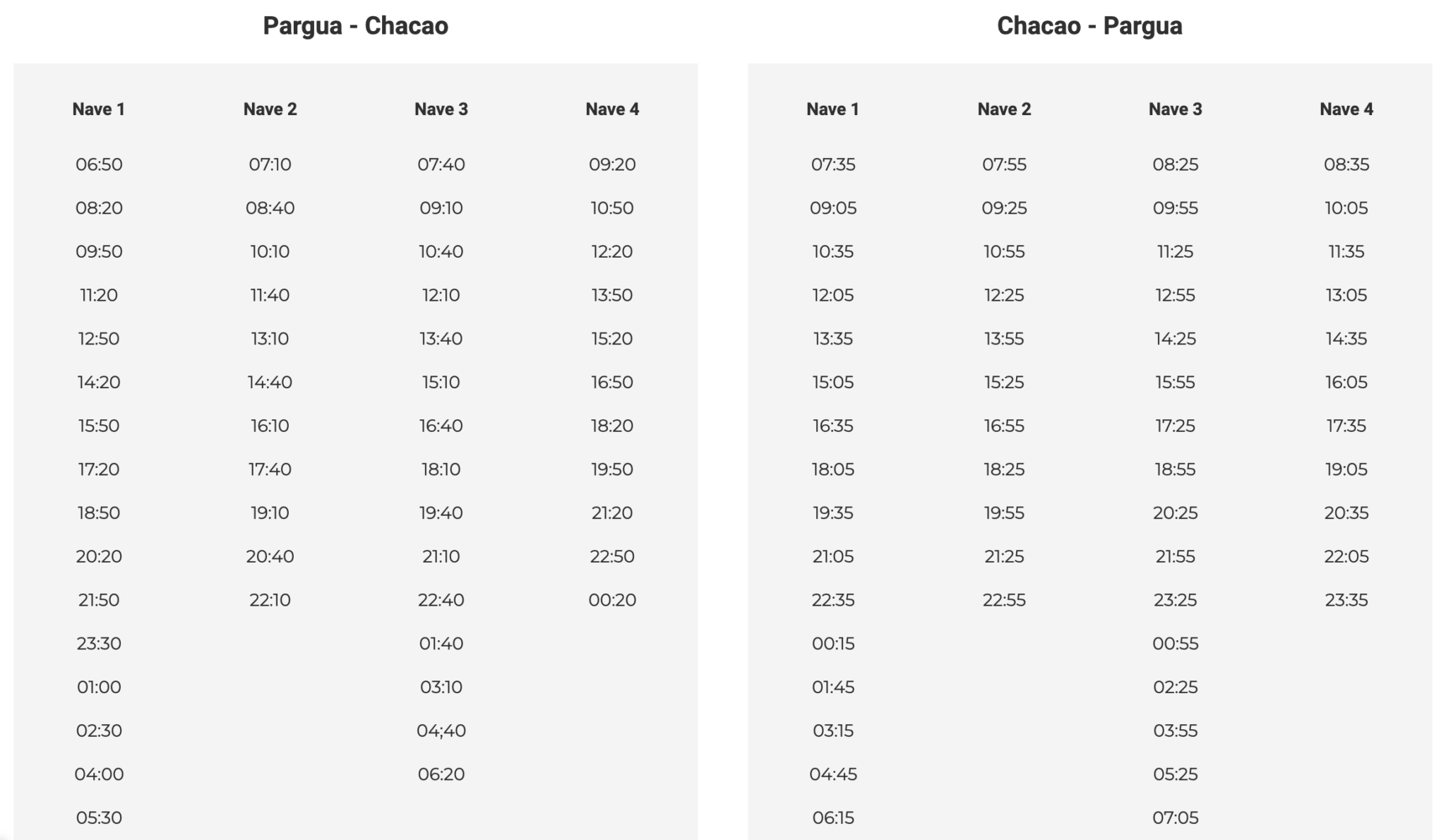Click the 07:10 departure under Nave 2
This screenshot has height=840, width=1446.
click(270, 164)
